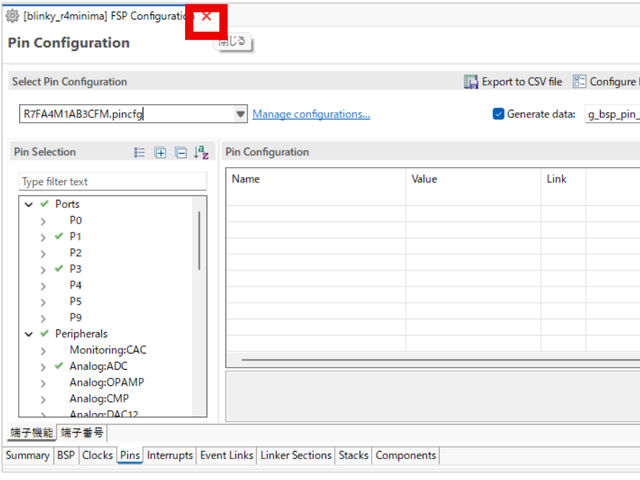Click the Configure icon beside Export
This screenshot has width=640, height=480.
579,81
